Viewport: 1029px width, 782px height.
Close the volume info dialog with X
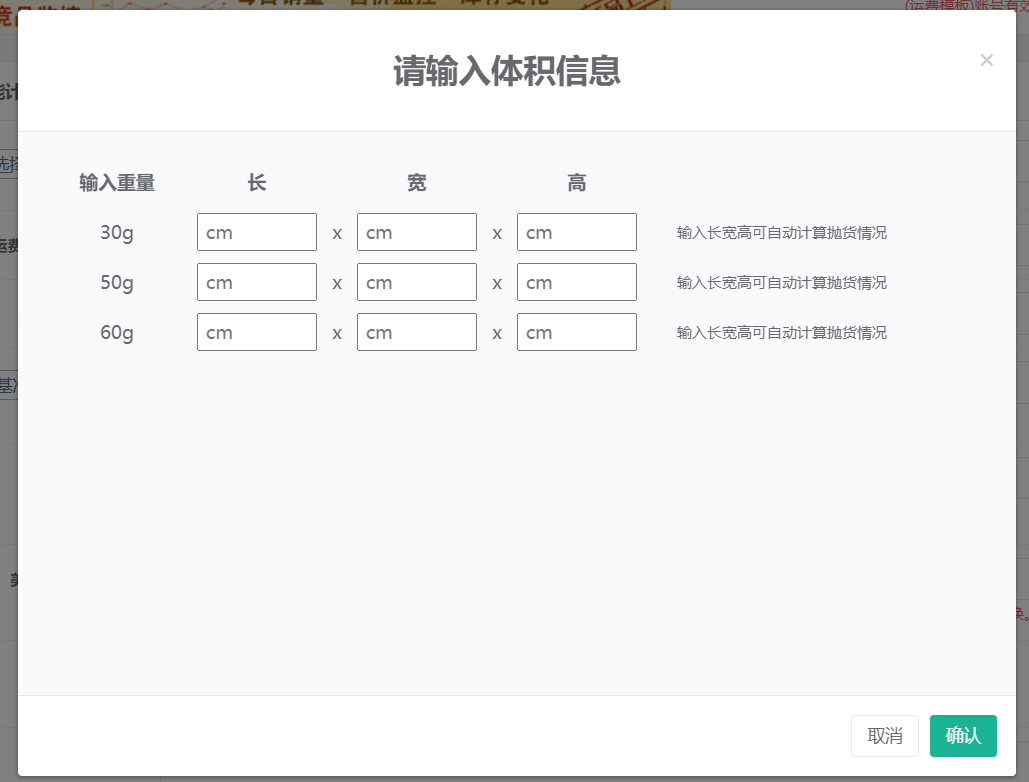point(986,60)
